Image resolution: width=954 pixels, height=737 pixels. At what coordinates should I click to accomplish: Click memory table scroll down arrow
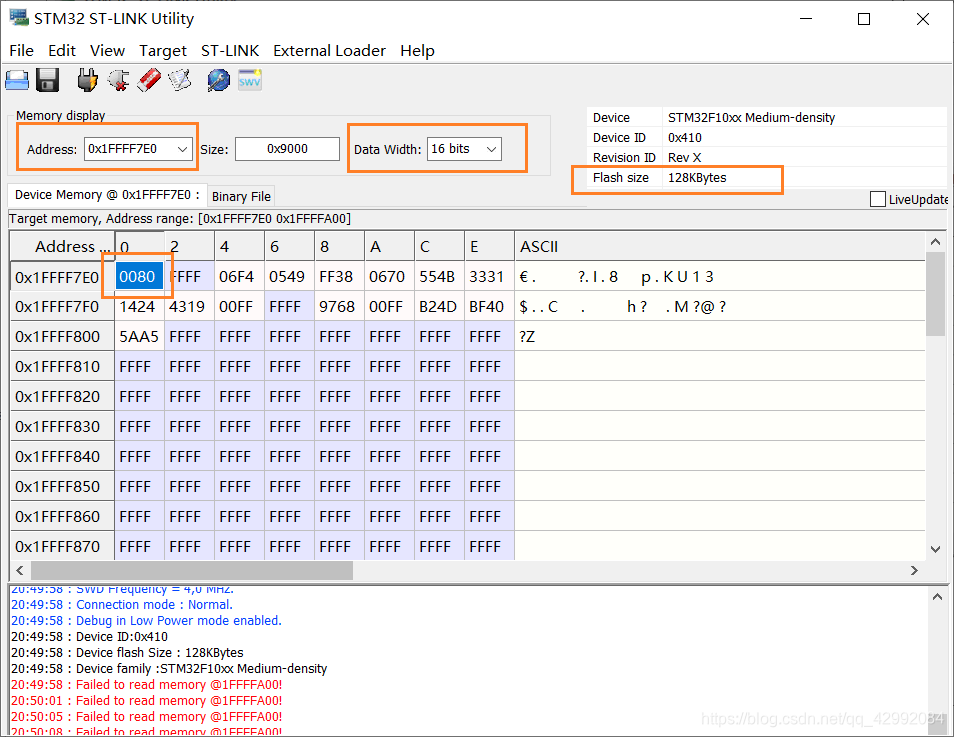point(935,549)
